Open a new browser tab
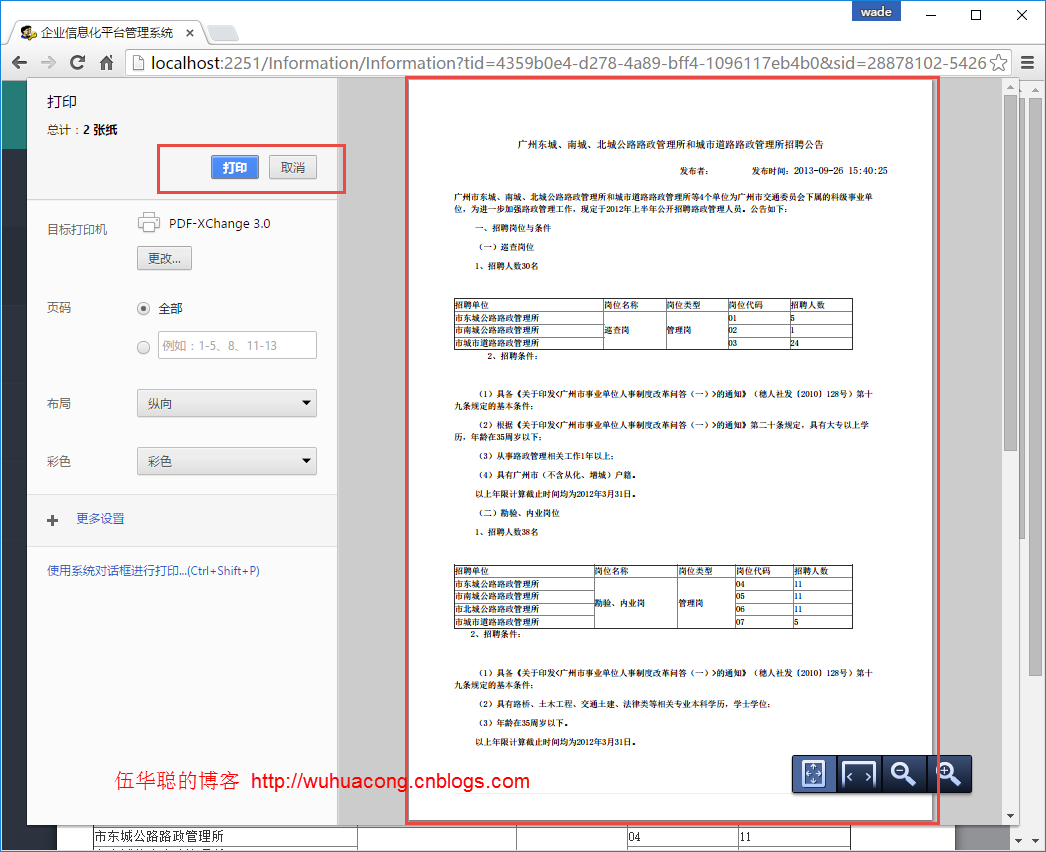The image size is (1046, 852). (x=223, y=33)
